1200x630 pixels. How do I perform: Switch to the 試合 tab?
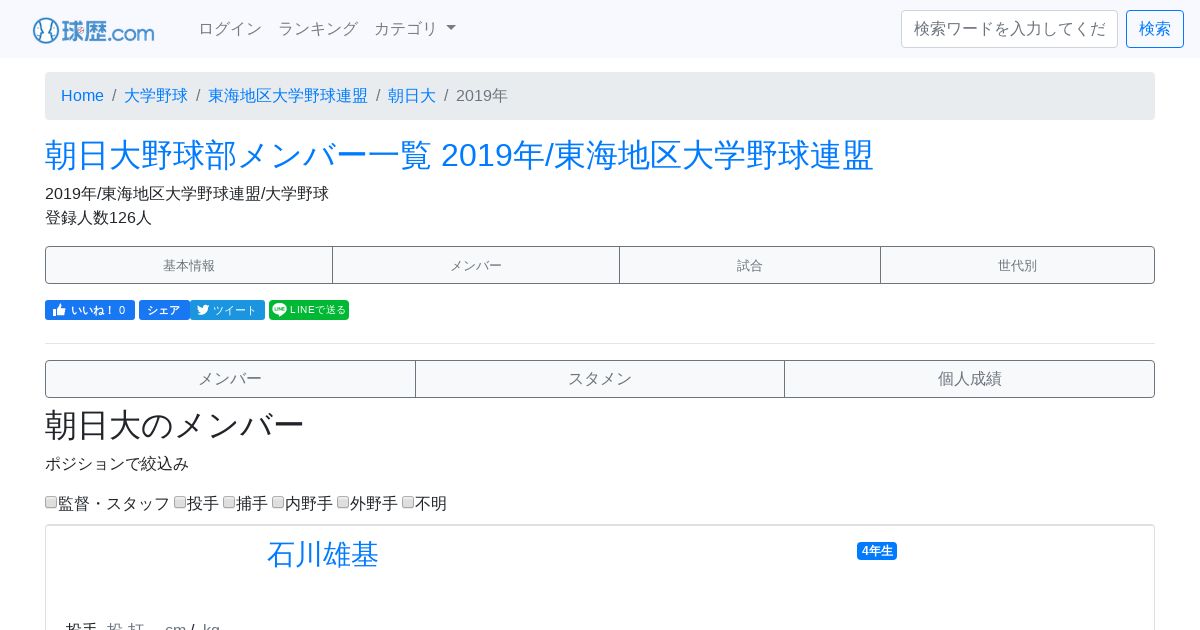[750, 265]
